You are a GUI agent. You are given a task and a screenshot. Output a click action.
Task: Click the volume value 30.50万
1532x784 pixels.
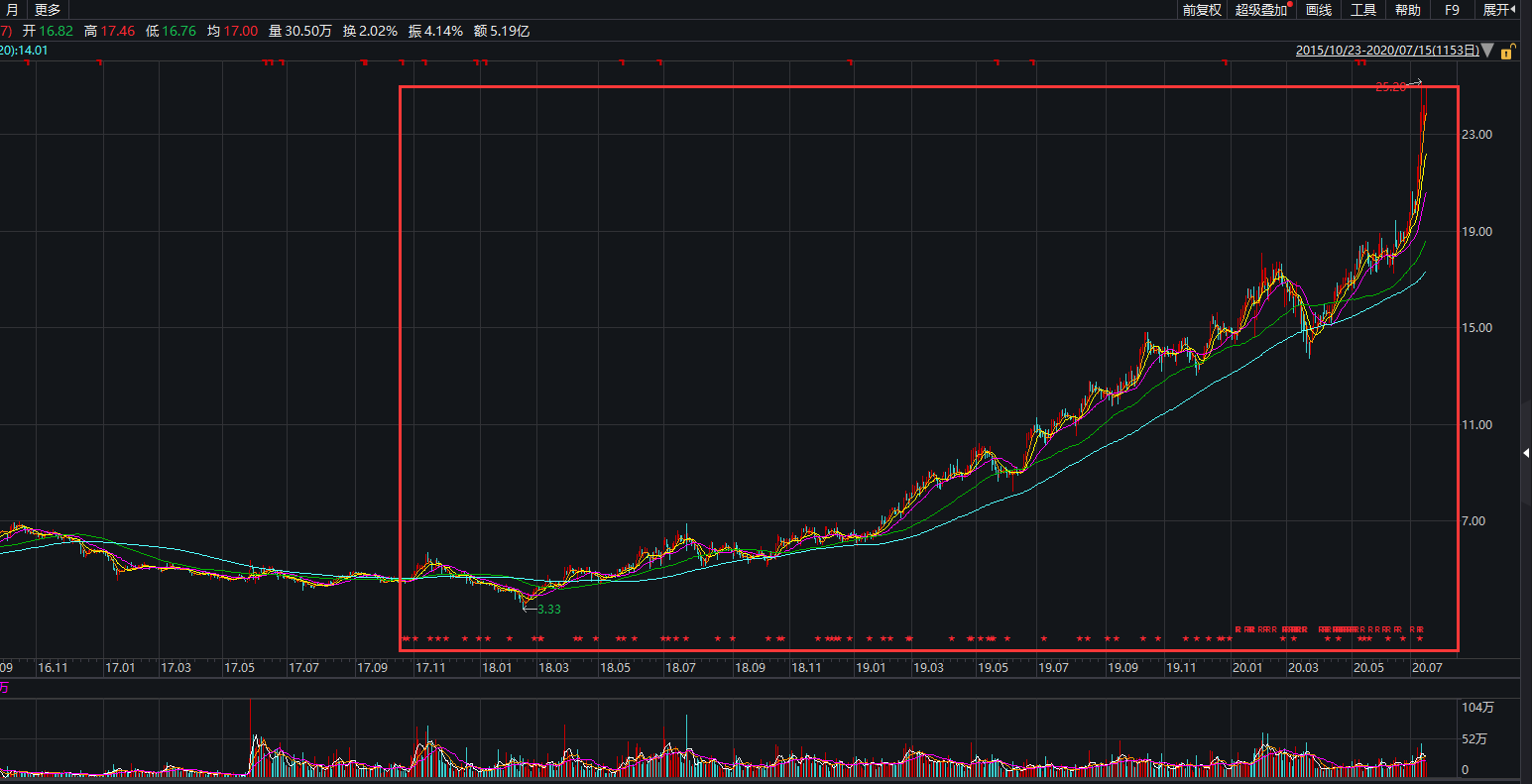(308, 31)
